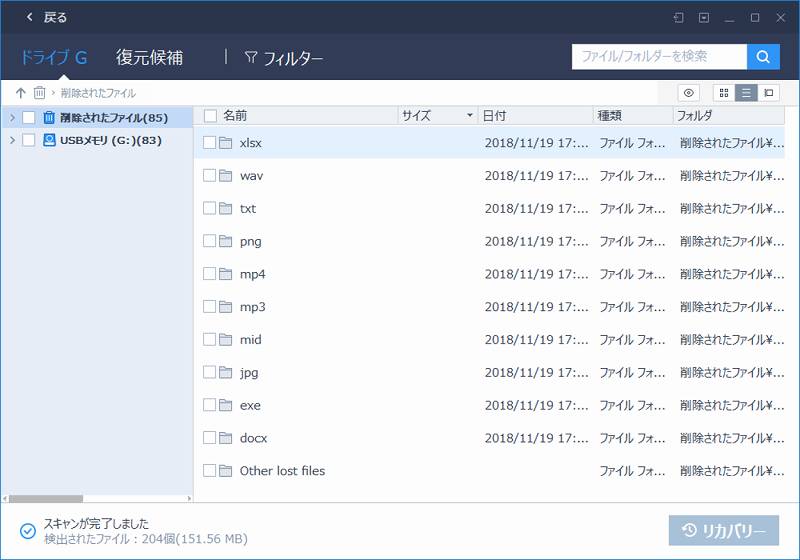Expand the USBメモリ (G:)(83) tree node
Viewport: 800px width, 560px height.
pos(12,140)
